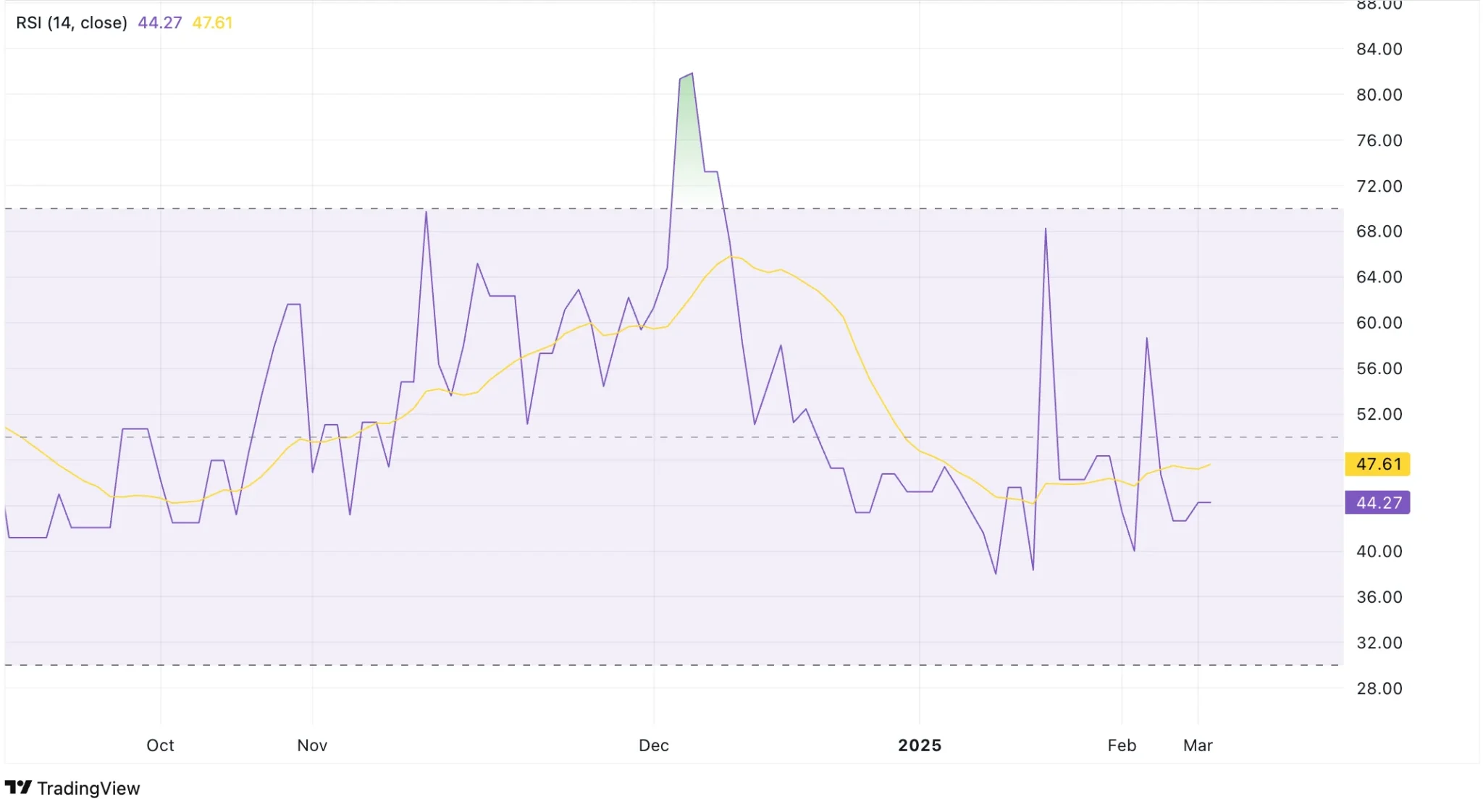The width and height of the screenshot is (1483, 812).
Task: Click the Feb label on time axis
Action: pyautogui.click(x=1122, y=745)
